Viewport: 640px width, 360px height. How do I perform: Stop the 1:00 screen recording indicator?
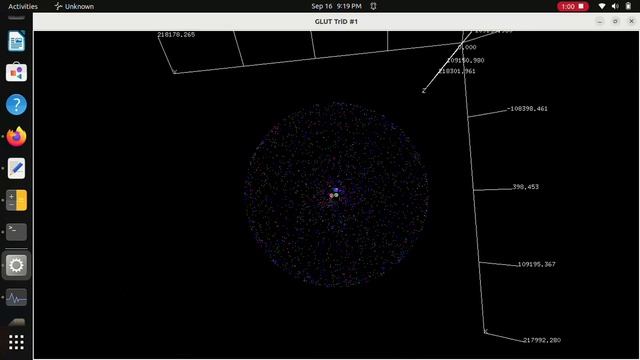click(573, 6)
